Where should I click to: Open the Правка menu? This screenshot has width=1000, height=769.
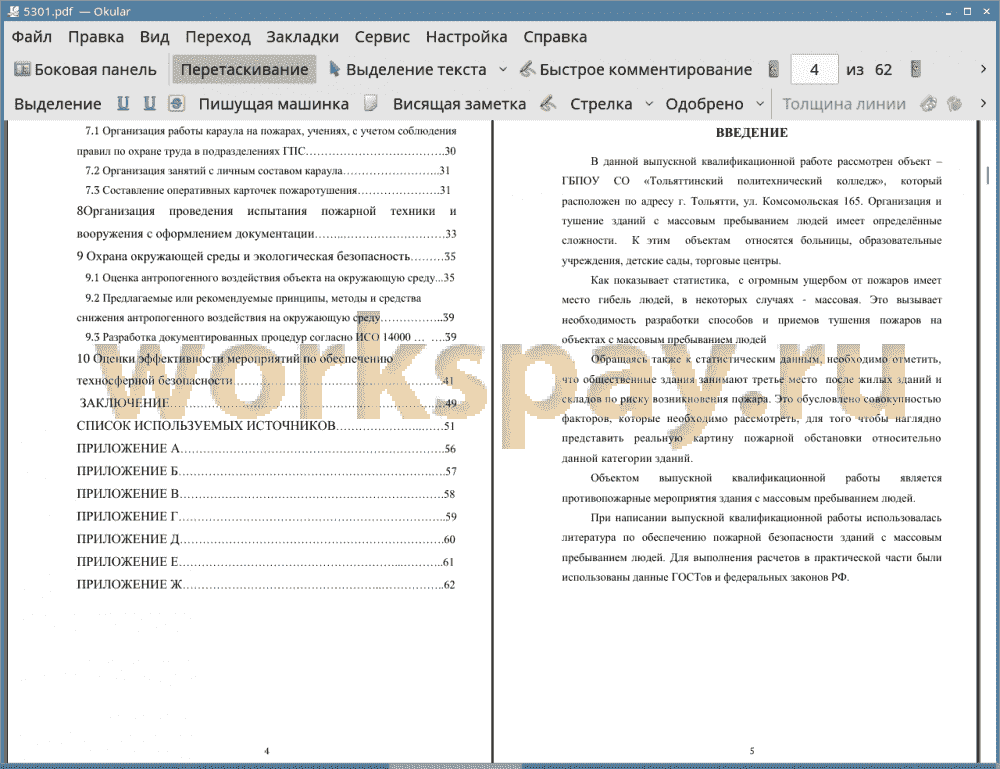(96, 37)
